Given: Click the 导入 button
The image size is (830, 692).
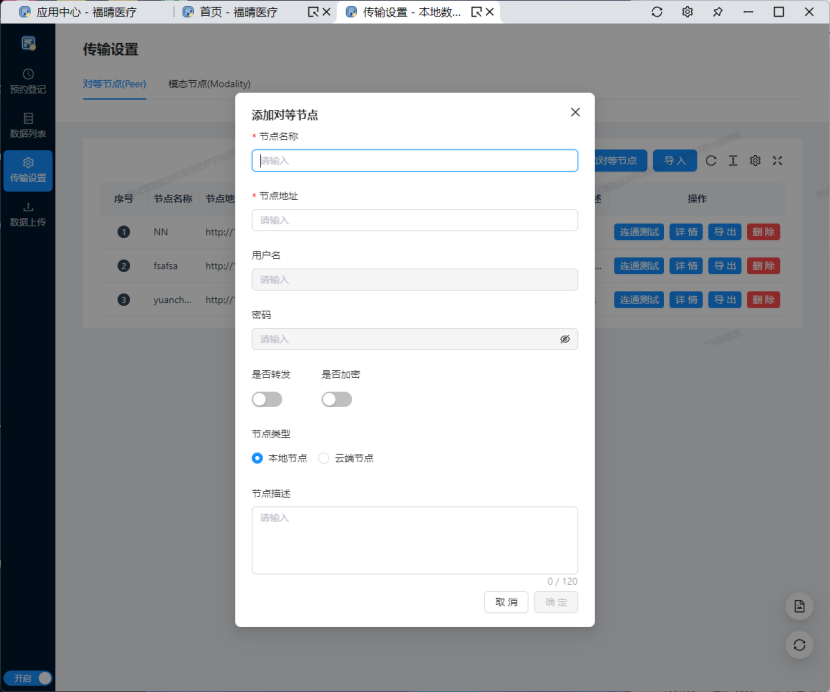Looking at the screenshot, I should (675, 160).
